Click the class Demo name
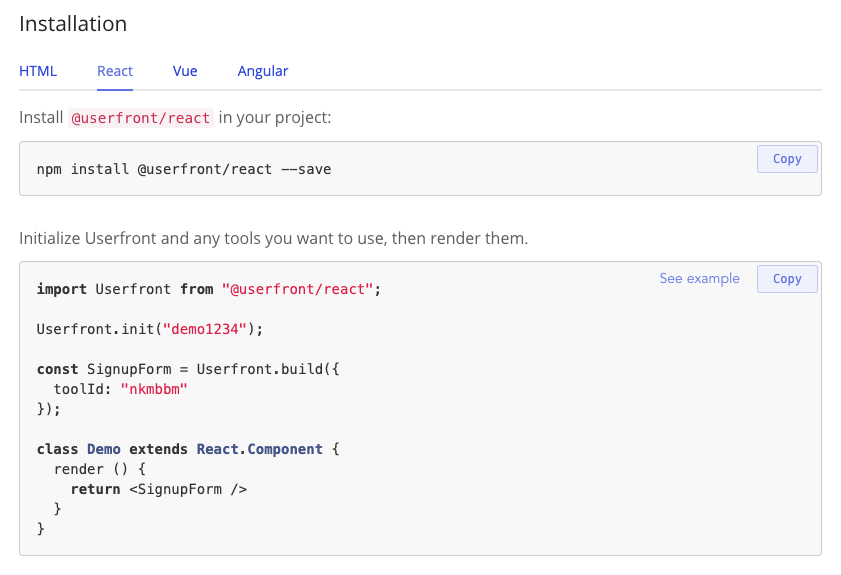 point(104,449)
